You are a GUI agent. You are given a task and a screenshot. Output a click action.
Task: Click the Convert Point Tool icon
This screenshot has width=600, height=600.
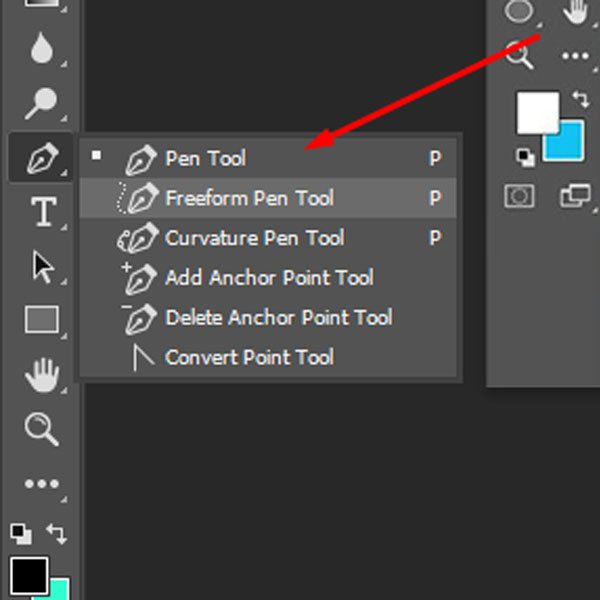pyautogui.click(x=143, y=357)
